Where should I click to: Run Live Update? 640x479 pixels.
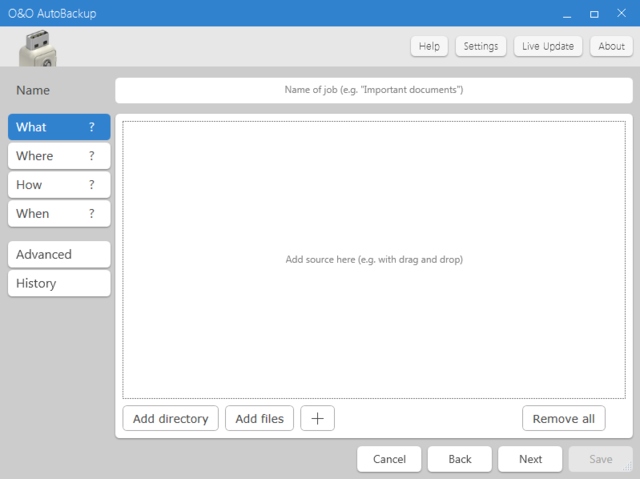(547, 46)
